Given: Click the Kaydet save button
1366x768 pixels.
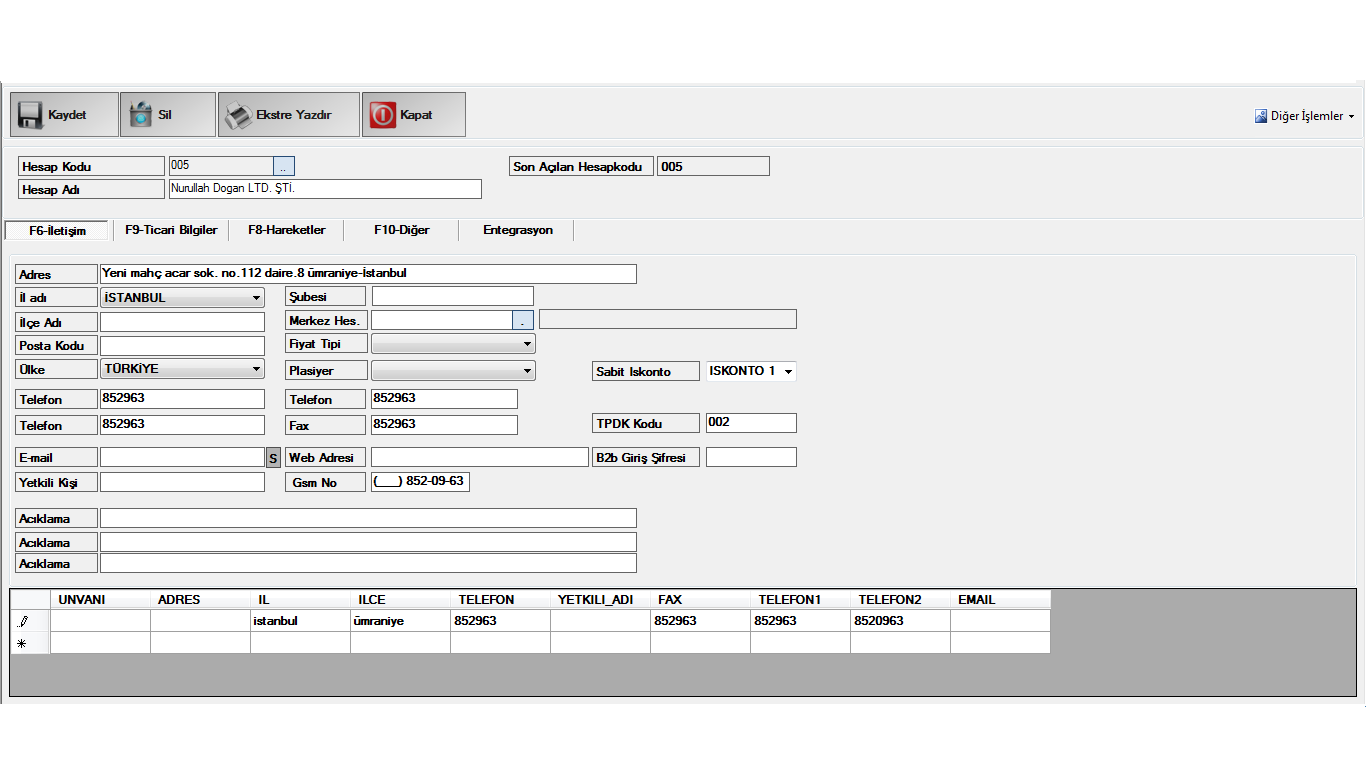Looking at the screenshot, I should (x=64, y=115).
